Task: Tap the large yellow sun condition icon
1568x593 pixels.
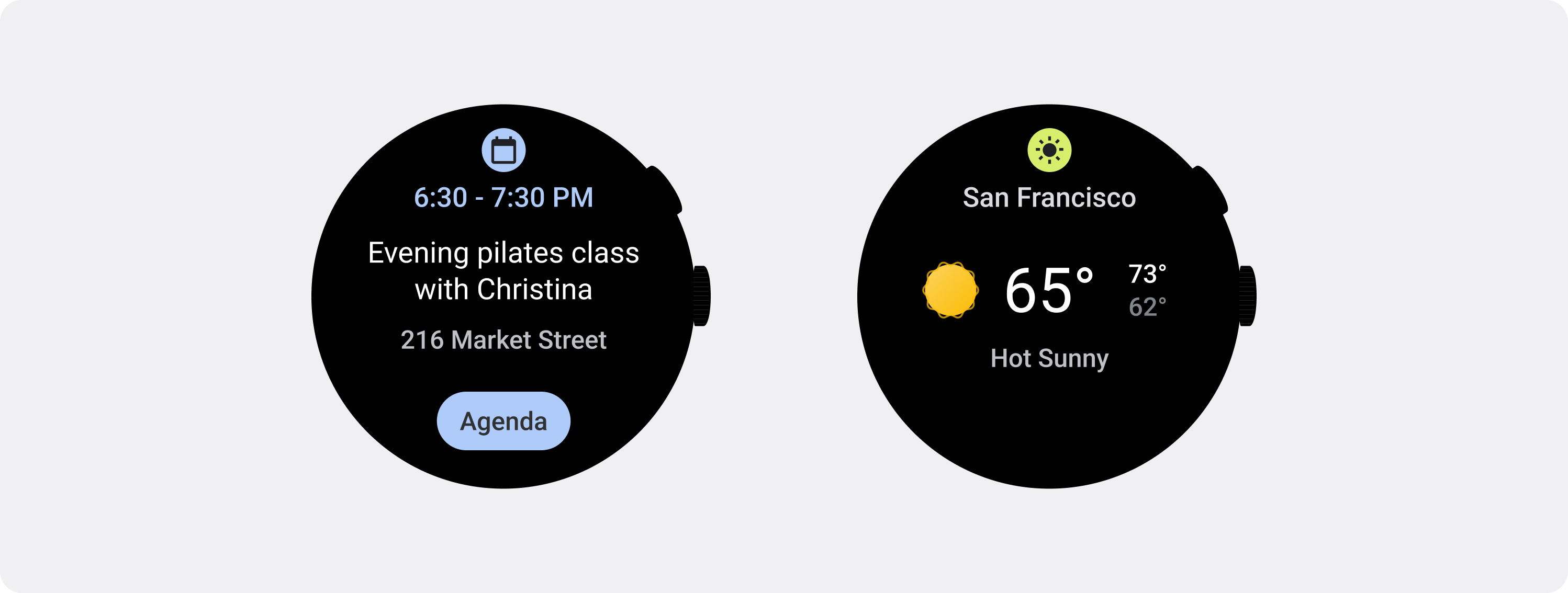Action: (950, 290)
